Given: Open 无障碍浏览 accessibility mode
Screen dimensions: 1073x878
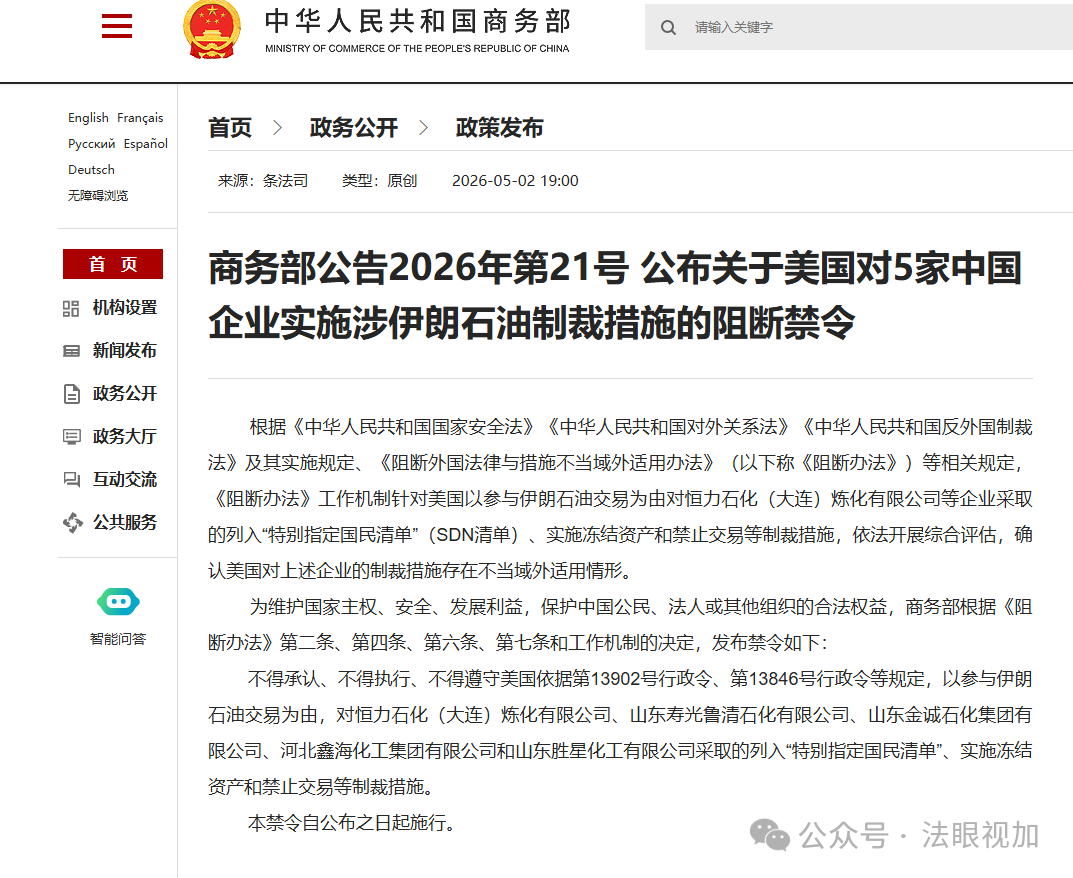Looking at the screenshot, I should 98,196.
